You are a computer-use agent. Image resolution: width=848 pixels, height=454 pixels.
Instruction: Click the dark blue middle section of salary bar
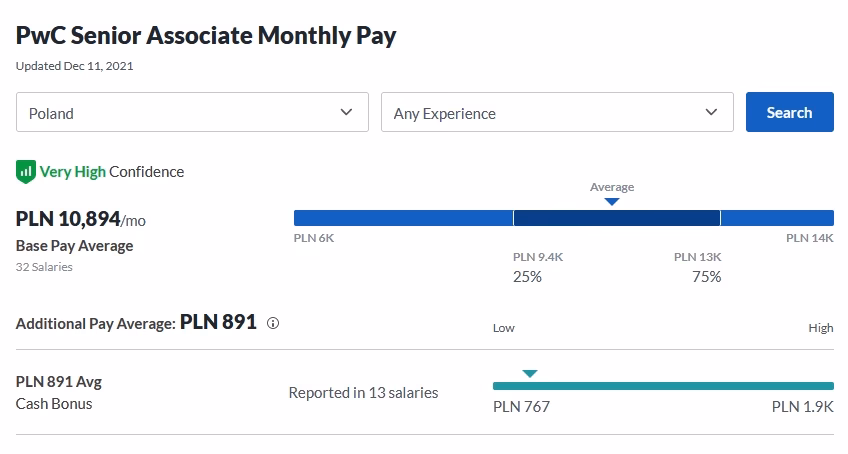(616, 218)
